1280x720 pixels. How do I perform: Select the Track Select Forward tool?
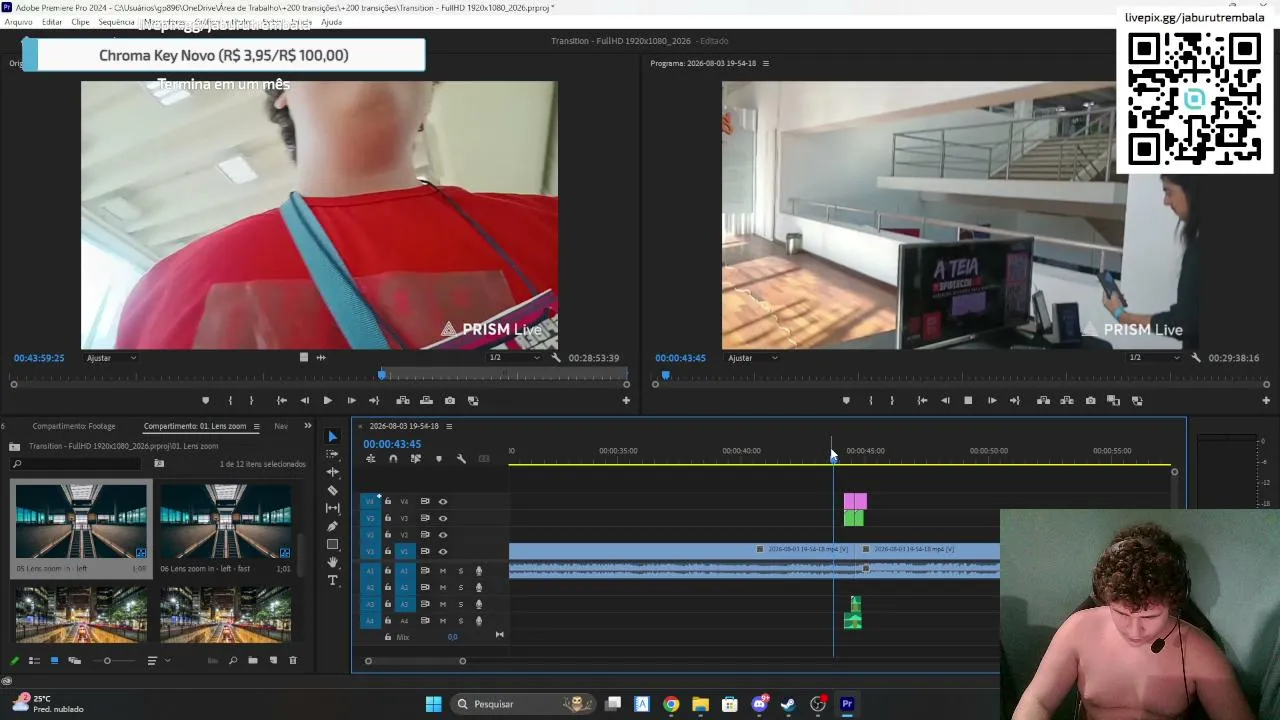click(333, 454)
